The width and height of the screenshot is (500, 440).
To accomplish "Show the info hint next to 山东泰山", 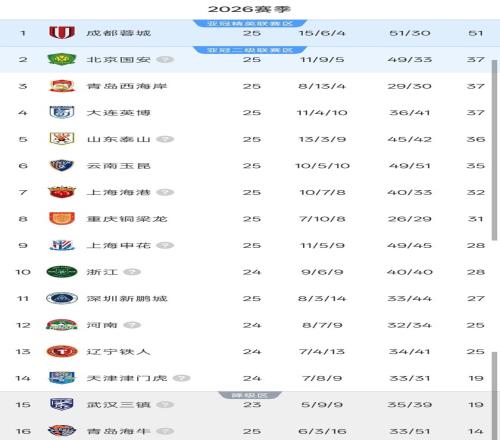I will [165, 139].
